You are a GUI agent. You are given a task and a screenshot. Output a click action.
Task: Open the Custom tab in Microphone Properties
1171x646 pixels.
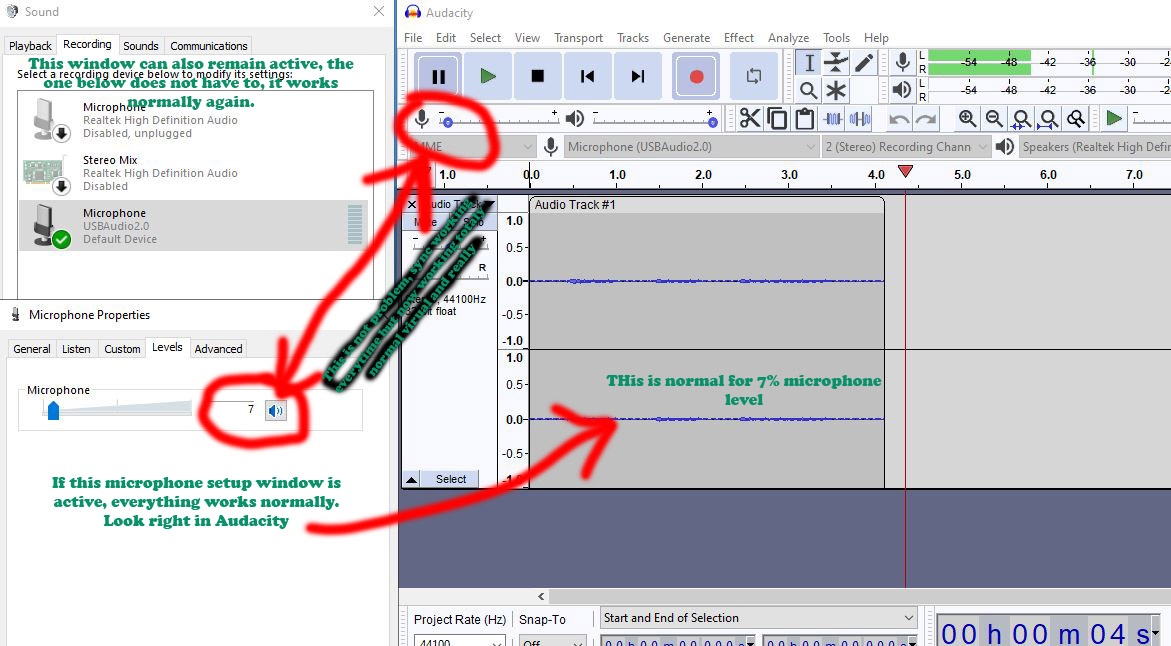pyautogui.click(x=122, y=349)
